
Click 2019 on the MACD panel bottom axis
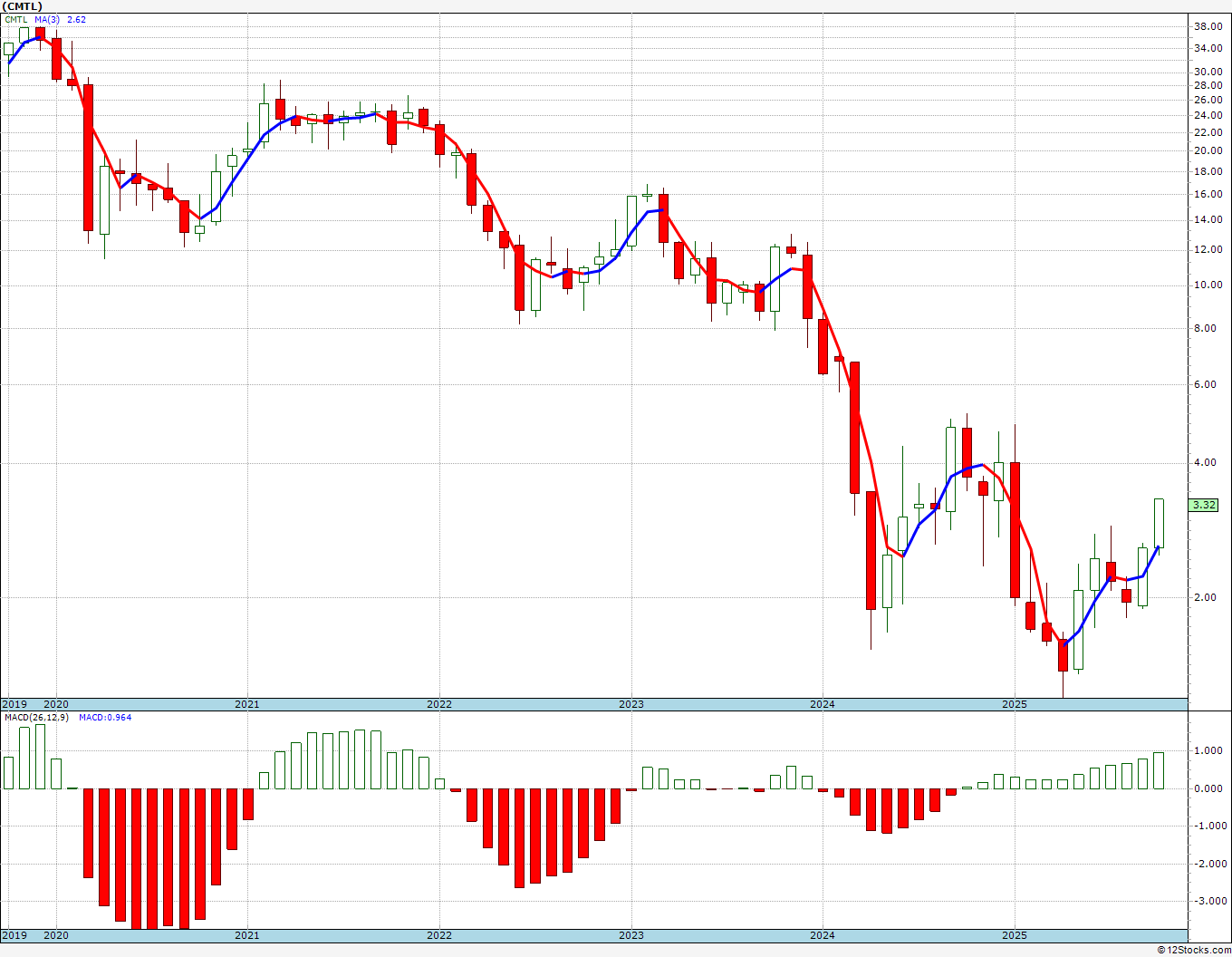point(14,935)
